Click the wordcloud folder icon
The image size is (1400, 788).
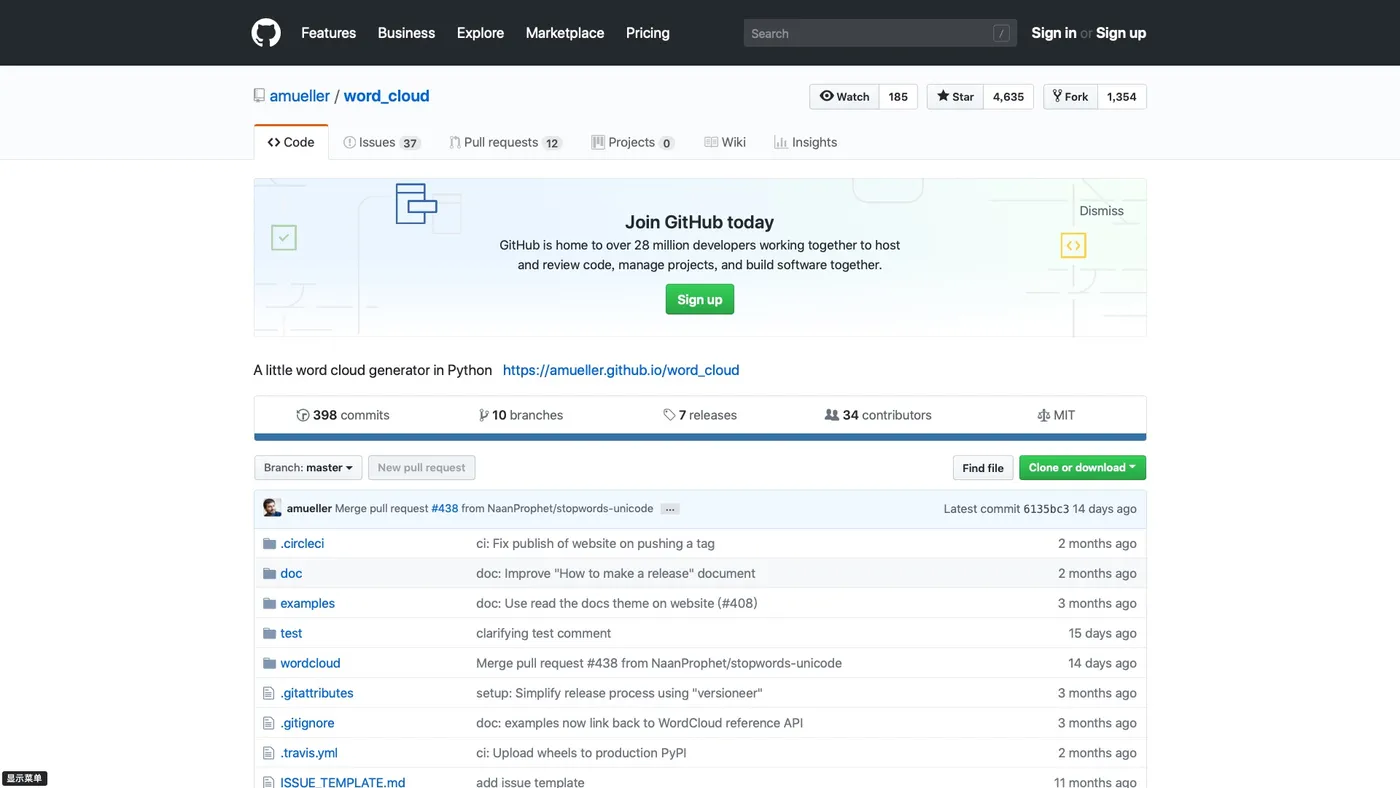(269, 663)
